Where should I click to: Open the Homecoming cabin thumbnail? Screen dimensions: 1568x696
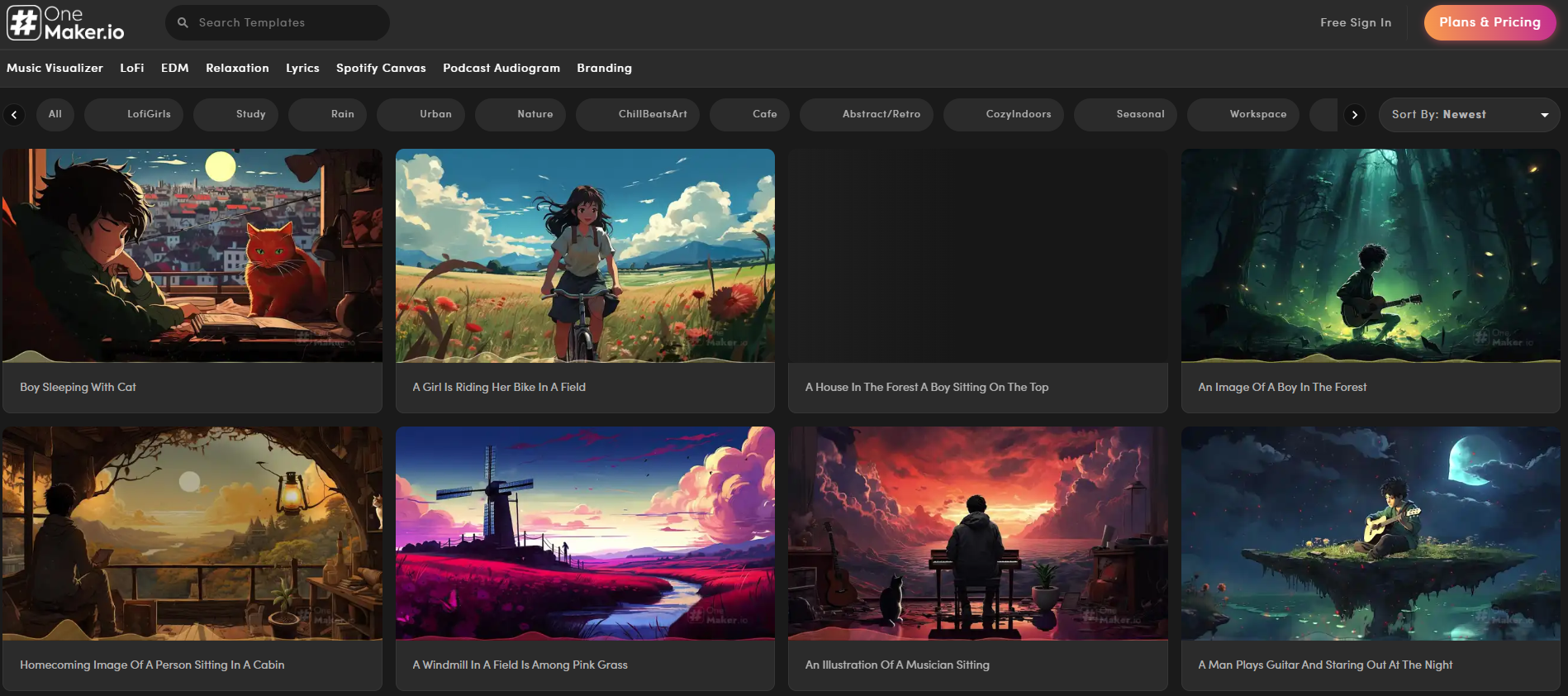[192, 533]
